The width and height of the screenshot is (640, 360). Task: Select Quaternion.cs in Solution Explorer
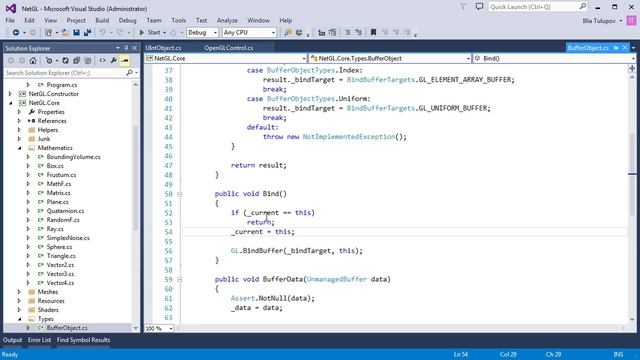tap(65, 211)
